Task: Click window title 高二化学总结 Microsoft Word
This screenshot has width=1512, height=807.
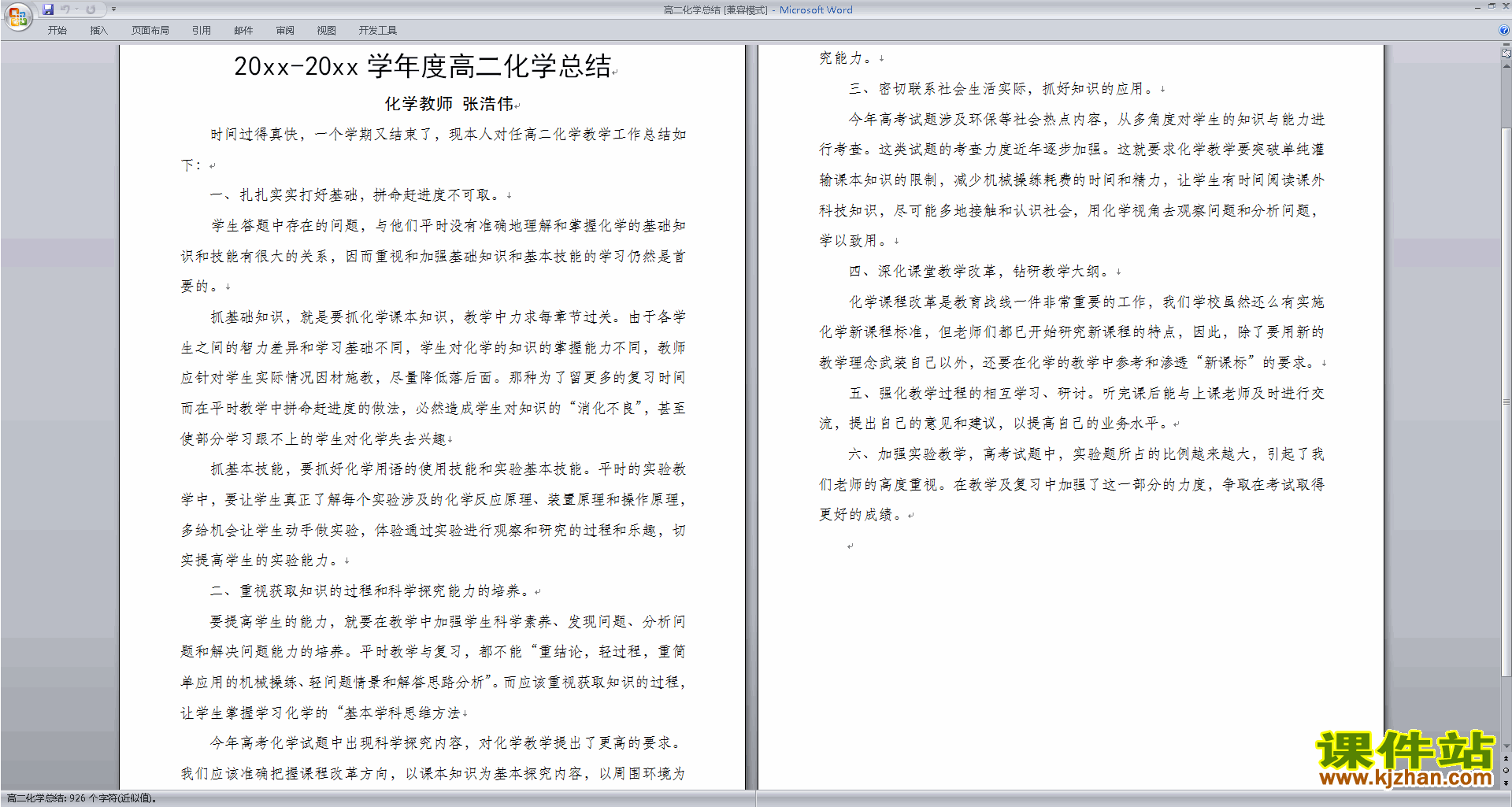Action: 758,9
